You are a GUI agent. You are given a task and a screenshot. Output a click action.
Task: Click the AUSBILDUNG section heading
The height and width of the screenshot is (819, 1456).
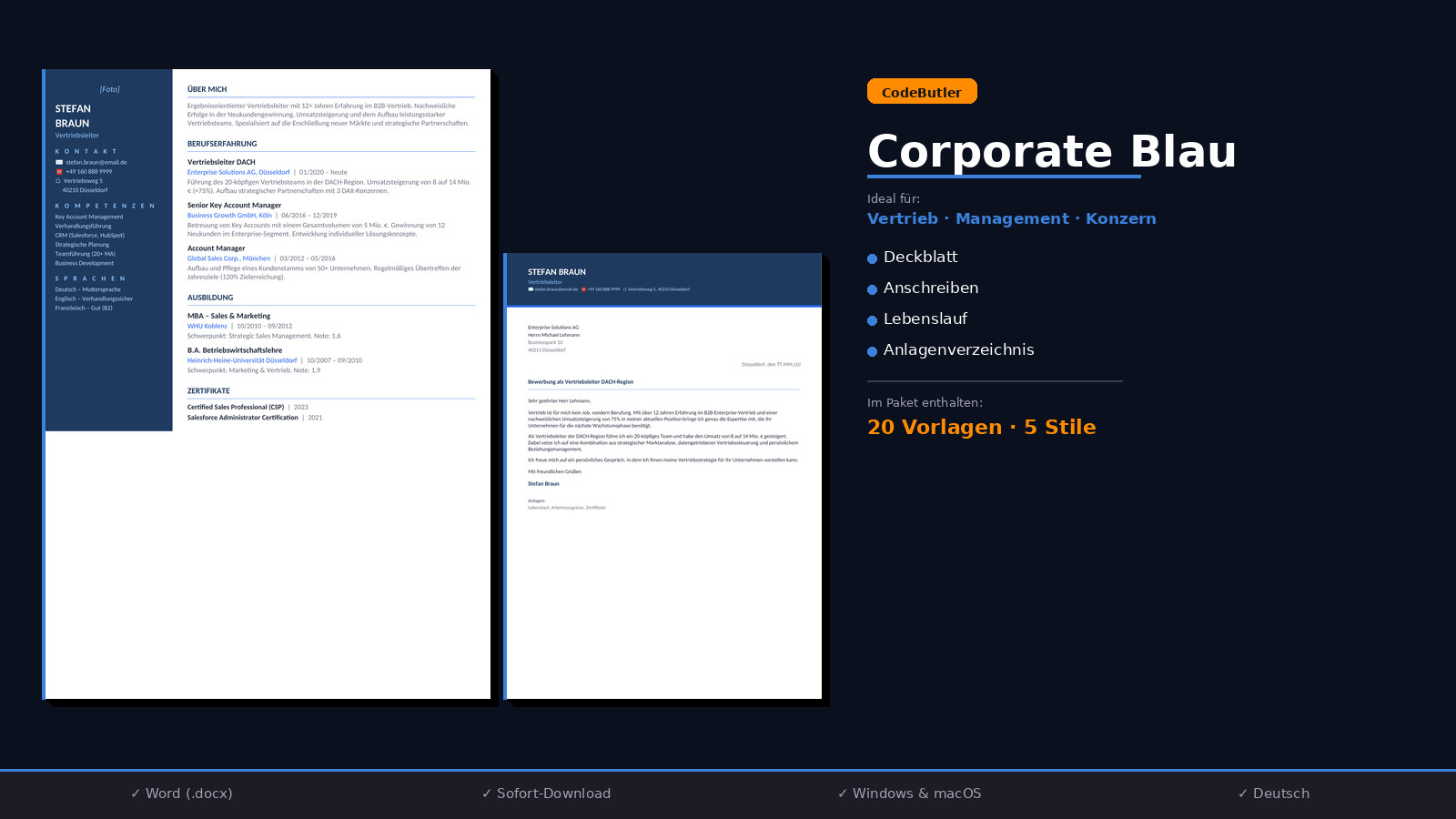210,298
